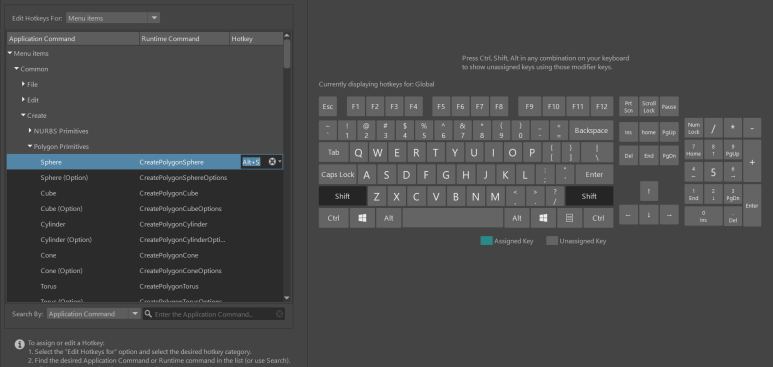Image resolution: width=773 pixels, height=367 pixels.
Task: Toggle the right Alt modifier key
Action: (x=517, y=218)
